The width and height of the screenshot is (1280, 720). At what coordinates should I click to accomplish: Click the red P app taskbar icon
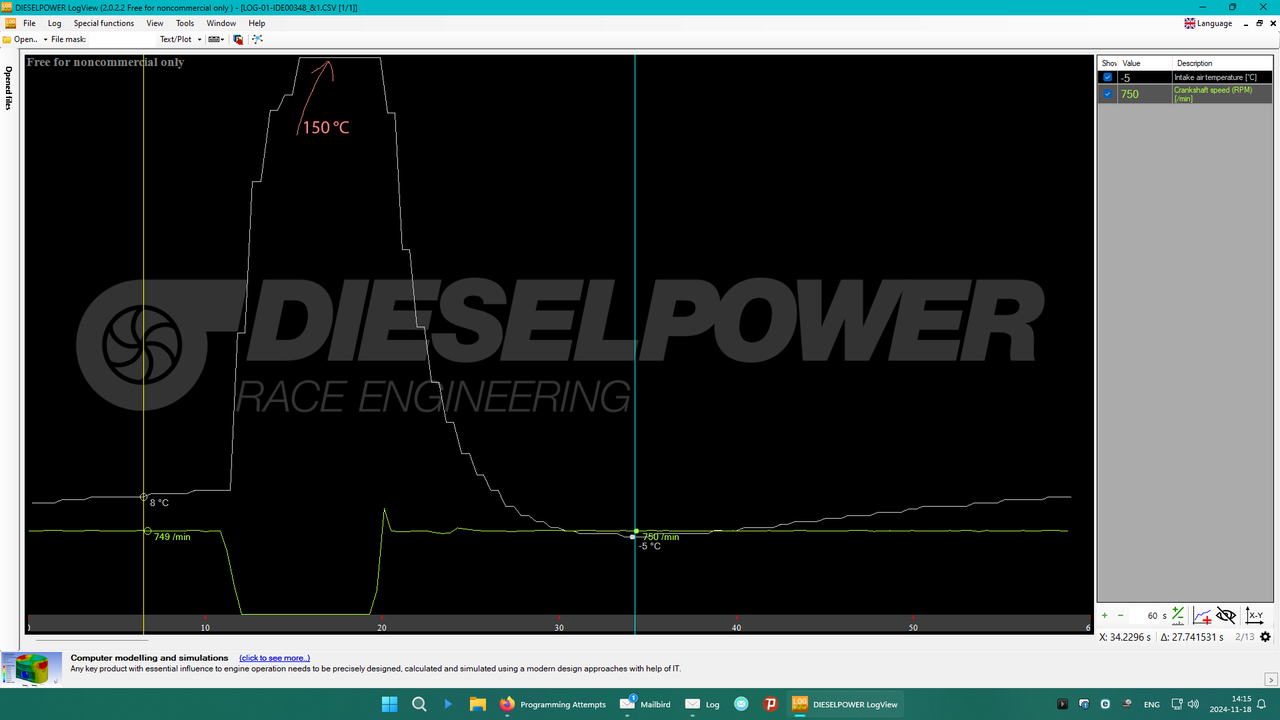point(770,704)
